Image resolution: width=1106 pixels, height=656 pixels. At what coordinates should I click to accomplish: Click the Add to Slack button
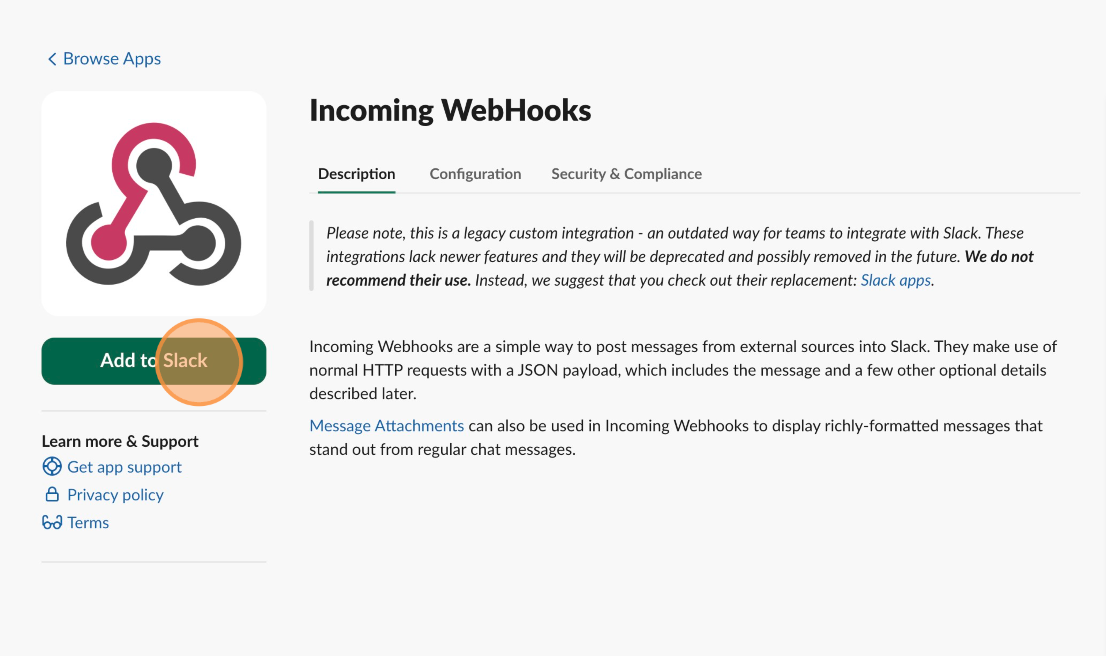click(154, 361)
